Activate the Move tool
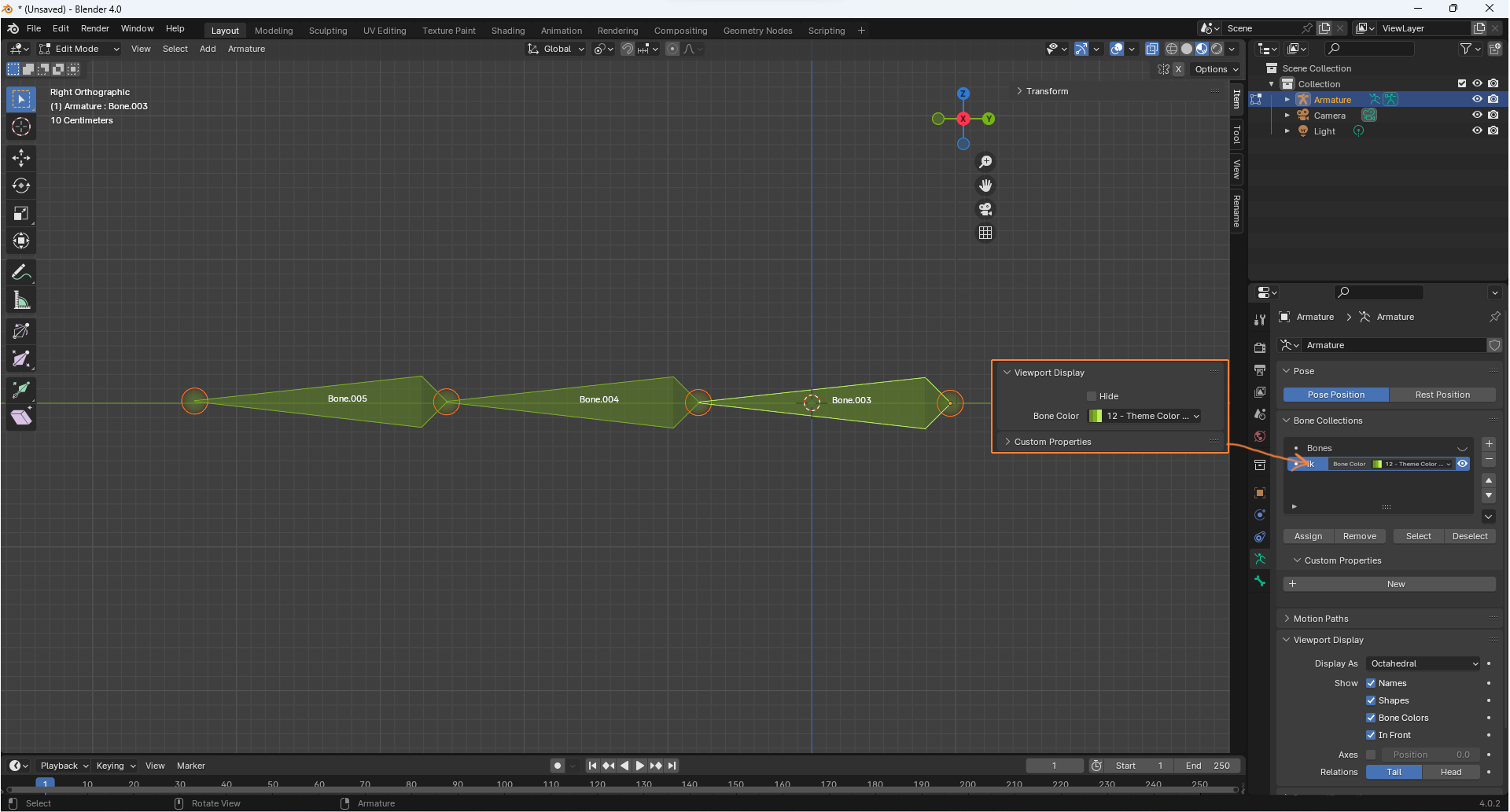Image resolution: width=1510 pixels, height=812 pixels. click(21, 158)
